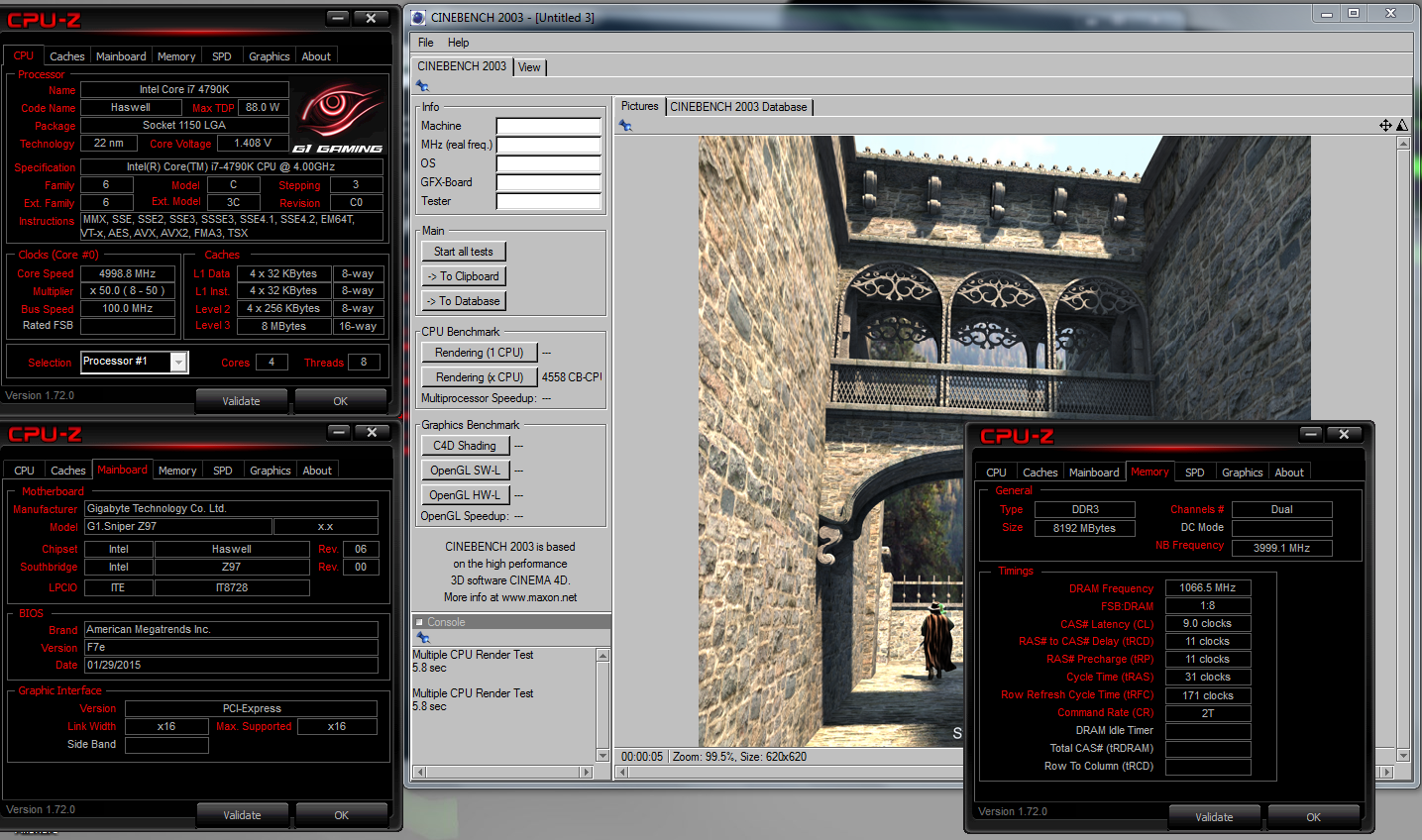
Task: Click 'Intel Core i7 4790K' name field
Action: coord(184,89)
